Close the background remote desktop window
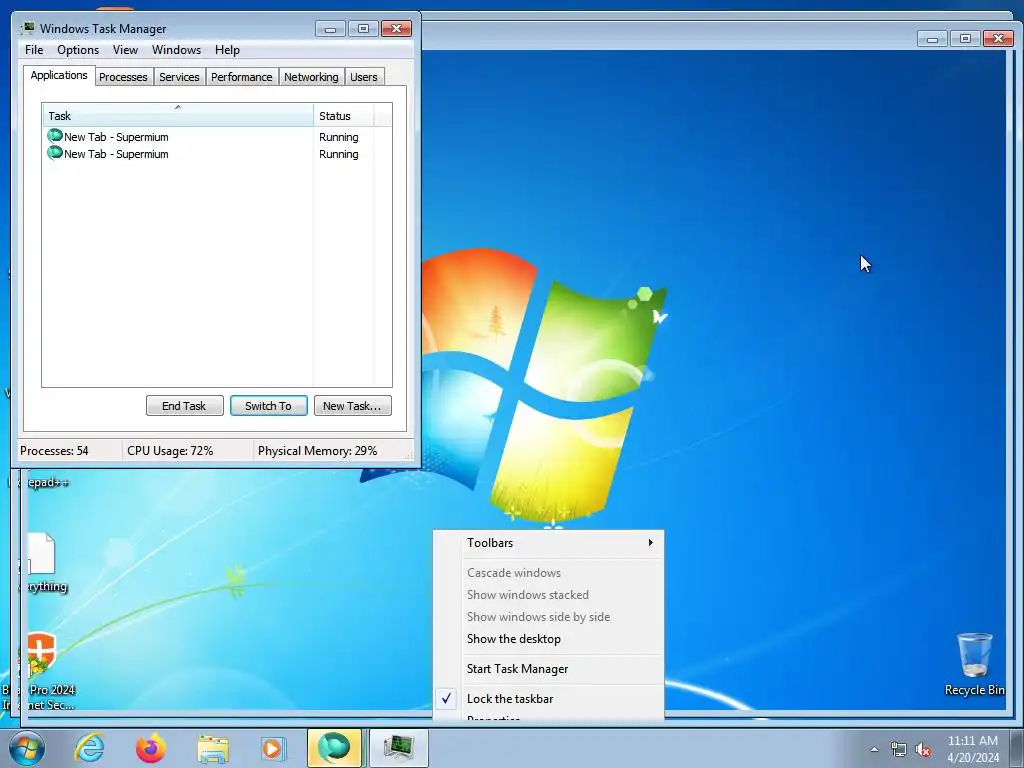 pos(998,39)
